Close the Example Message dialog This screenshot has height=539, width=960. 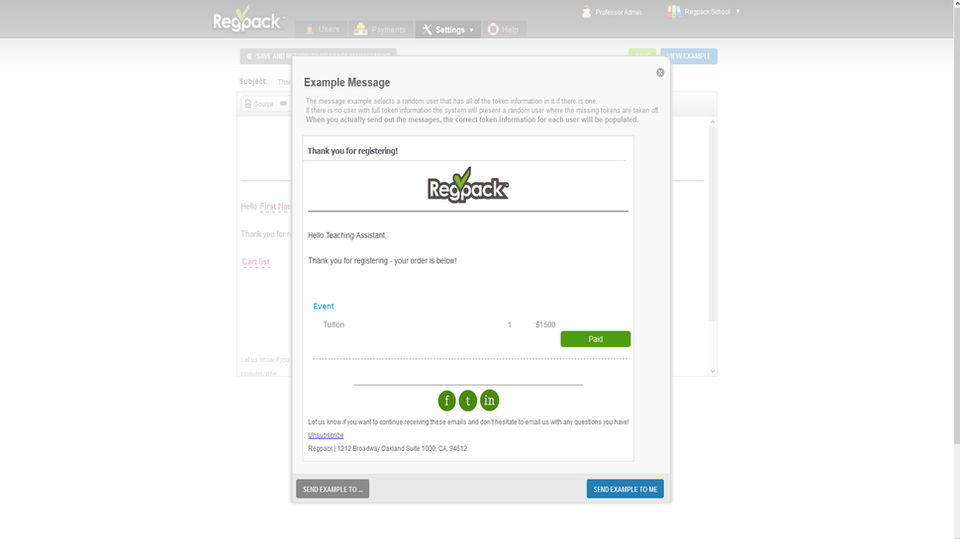point(660,72)
